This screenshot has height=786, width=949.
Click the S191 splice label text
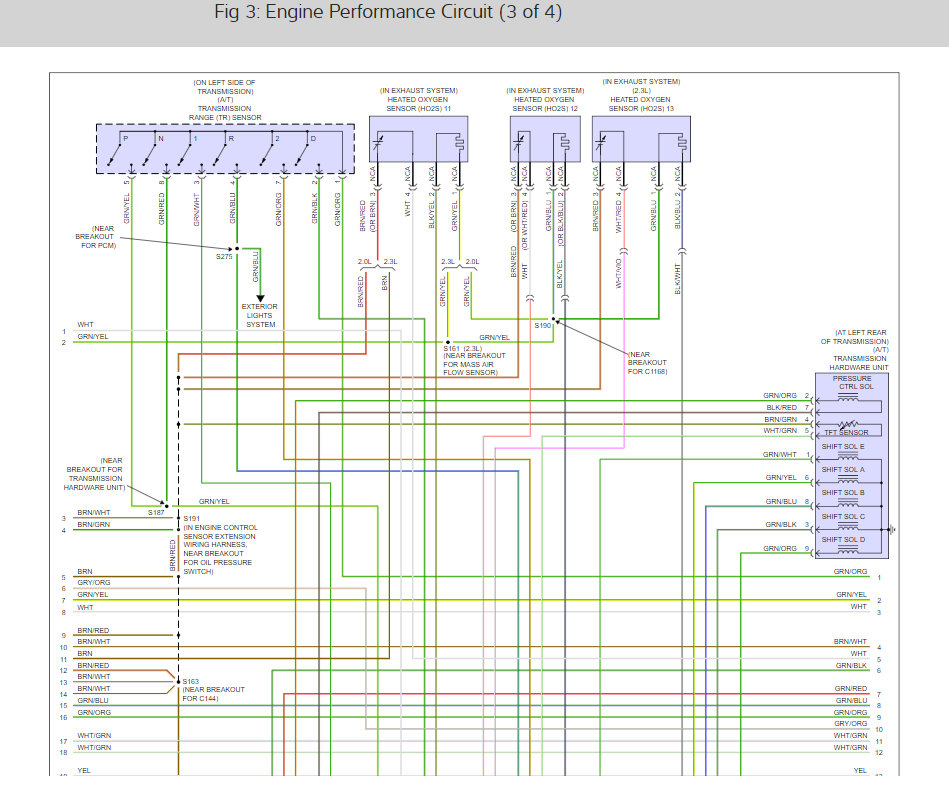(x=191, y=519)
